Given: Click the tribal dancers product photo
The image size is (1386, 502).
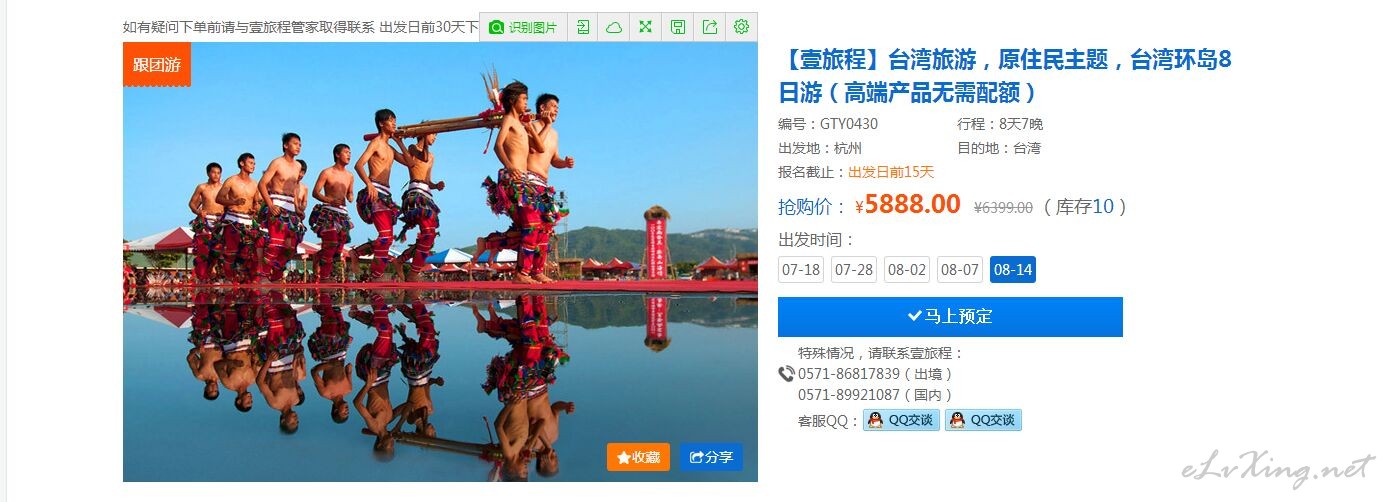Looking at the screenshot, I should [x=440, y=262].
